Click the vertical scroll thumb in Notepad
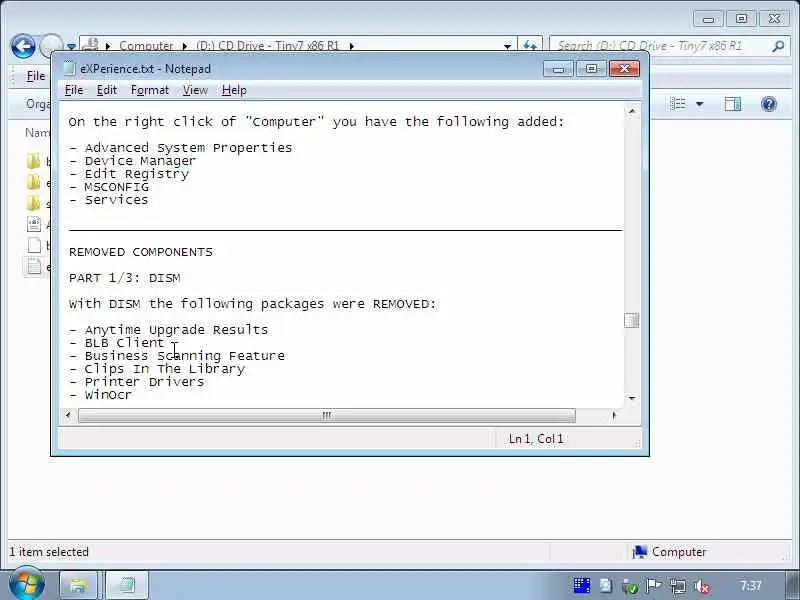The image size is (800, 600). coord(632,320)
